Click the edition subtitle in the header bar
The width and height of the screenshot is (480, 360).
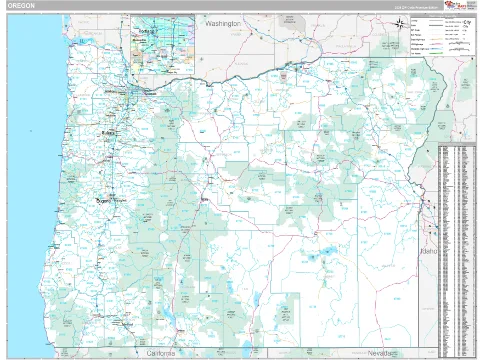[417, 7]
